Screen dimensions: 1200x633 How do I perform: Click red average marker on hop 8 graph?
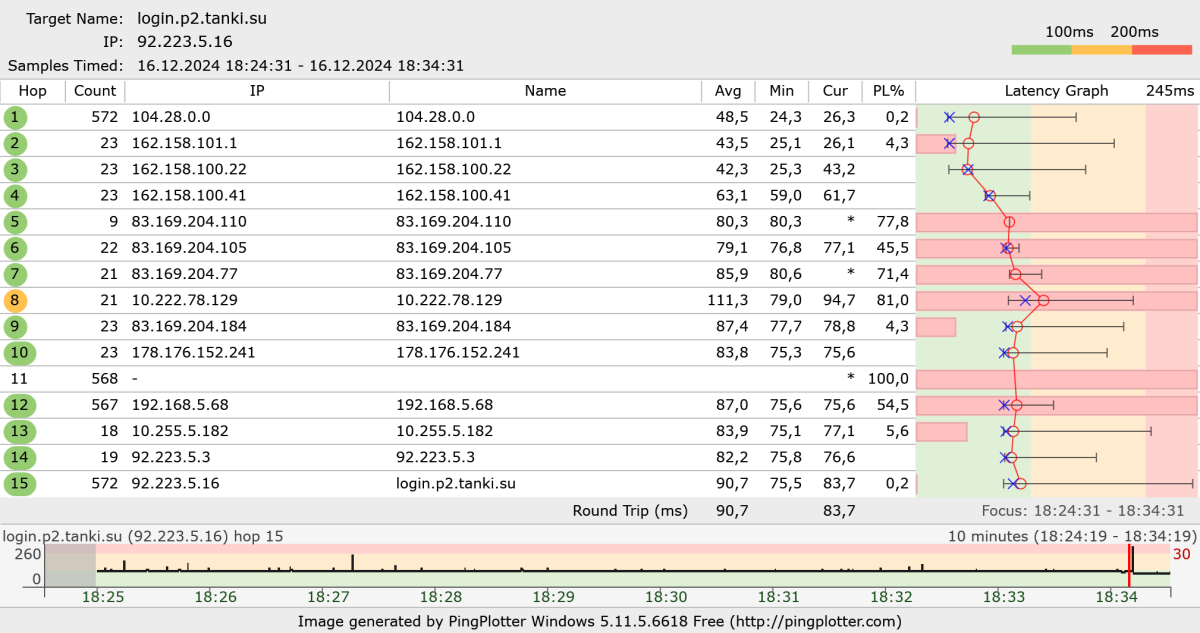point(1043,300)
